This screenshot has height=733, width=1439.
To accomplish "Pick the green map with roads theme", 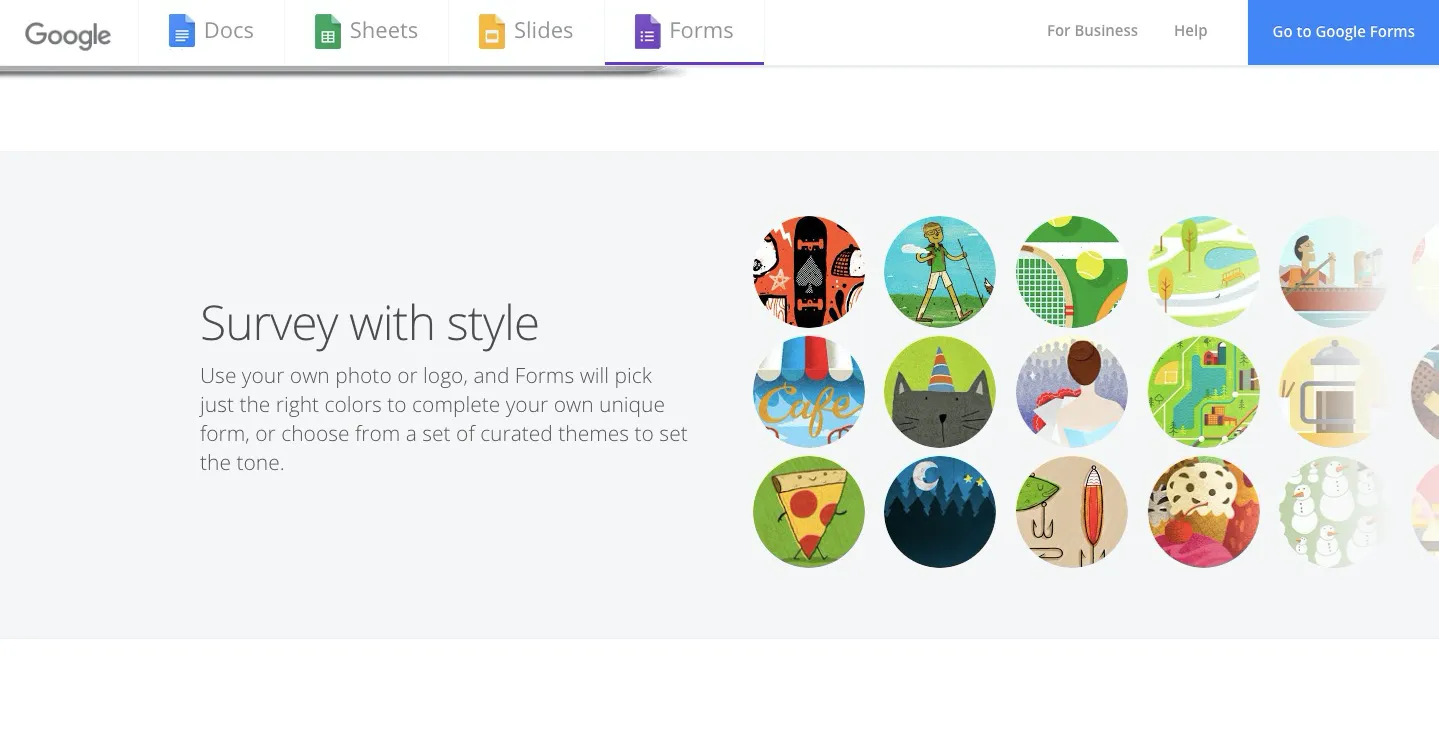I will (1204, 392).
